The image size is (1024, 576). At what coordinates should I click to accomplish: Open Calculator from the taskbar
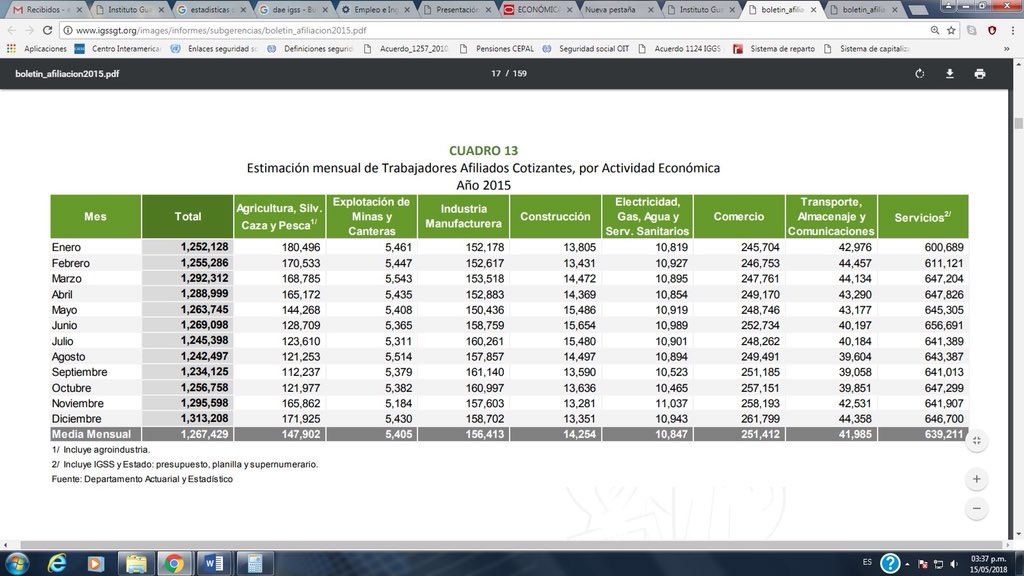coord(255,563)
